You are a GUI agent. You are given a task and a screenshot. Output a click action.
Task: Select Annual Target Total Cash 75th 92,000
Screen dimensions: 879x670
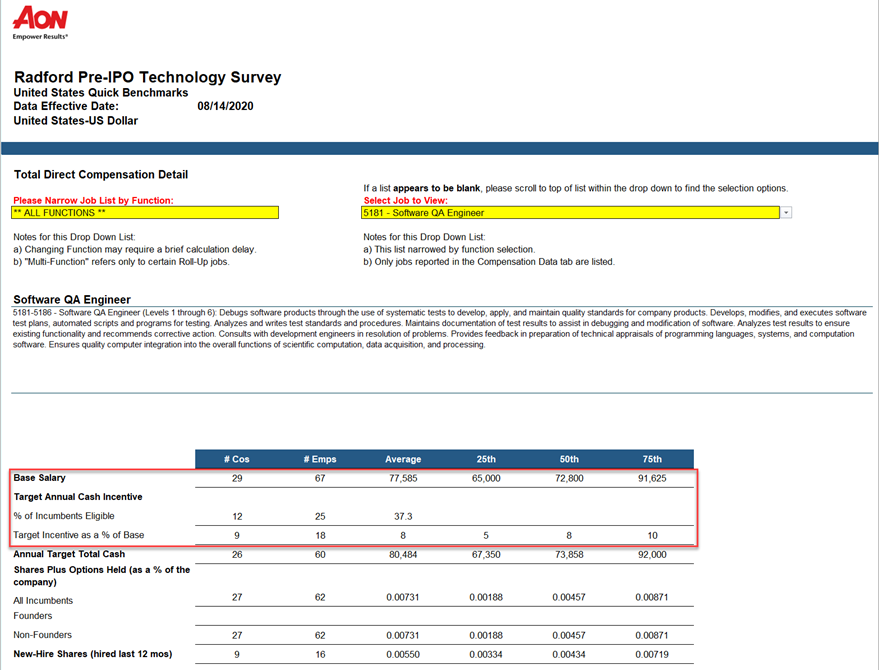click(652, 555)
